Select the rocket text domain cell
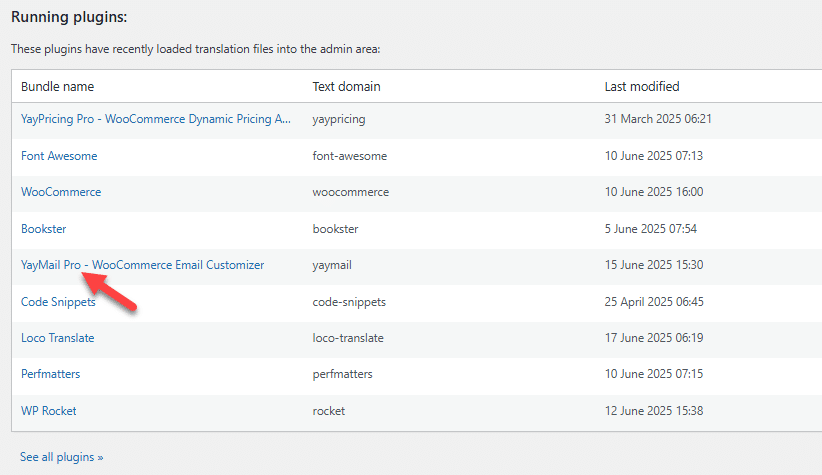Viewport: 822px width, 475px height. pyautogui.click(x=329, y=411)
